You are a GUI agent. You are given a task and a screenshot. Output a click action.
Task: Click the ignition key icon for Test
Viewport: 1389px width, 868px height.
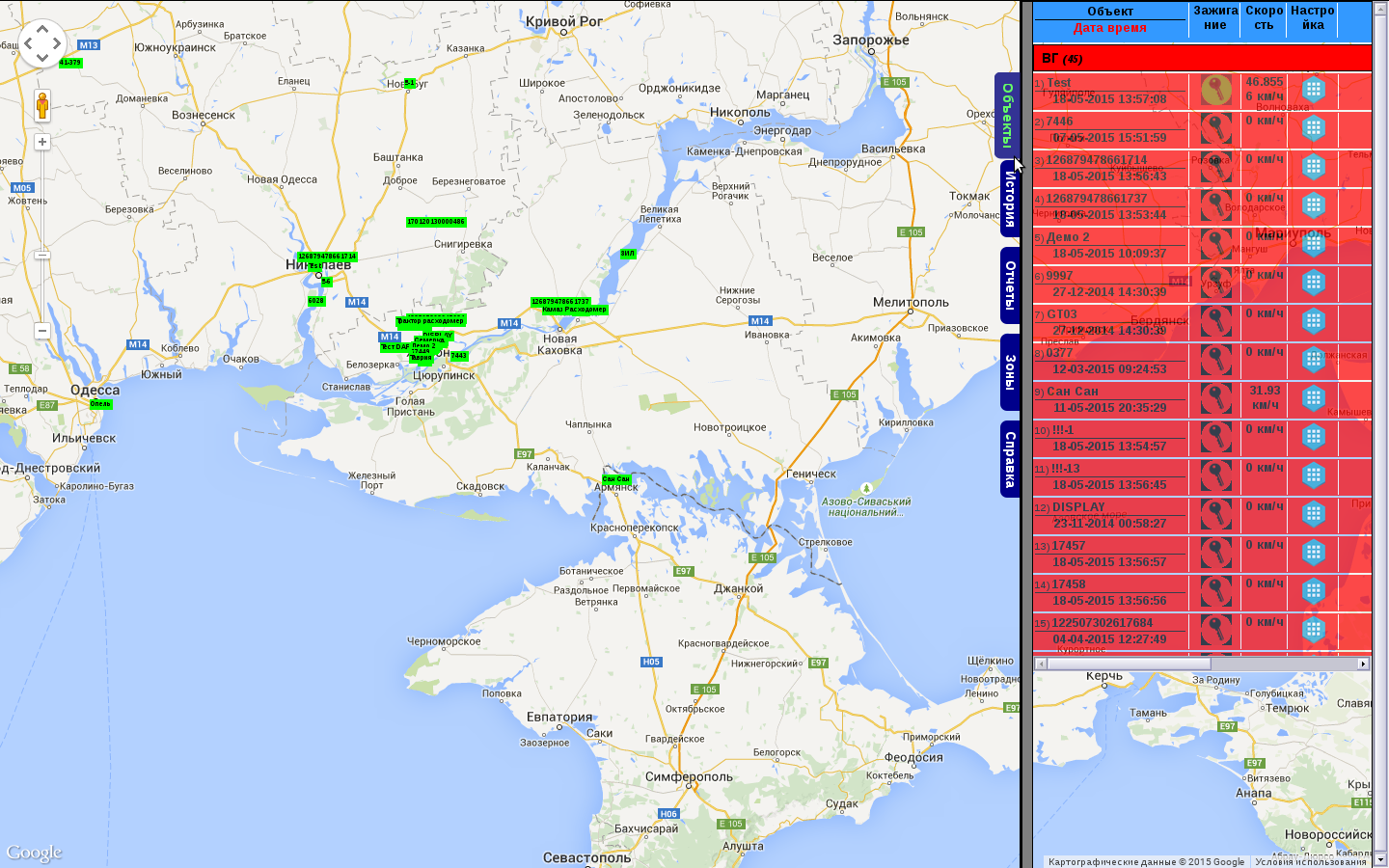[1215, 91]
